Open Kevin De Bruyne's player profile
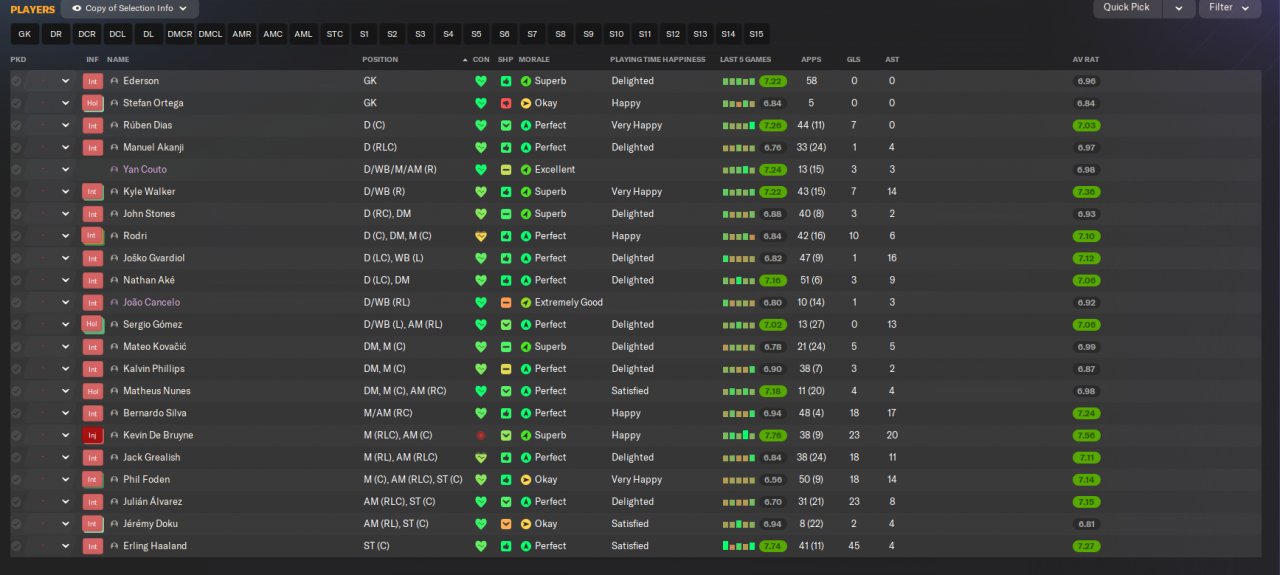 pos(158,435)
